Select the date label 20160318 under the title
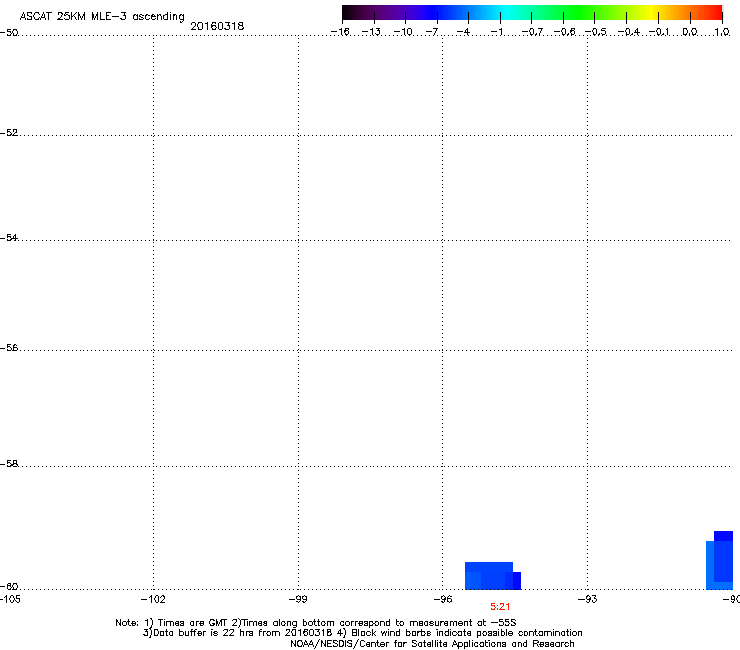 coord(217,26)
